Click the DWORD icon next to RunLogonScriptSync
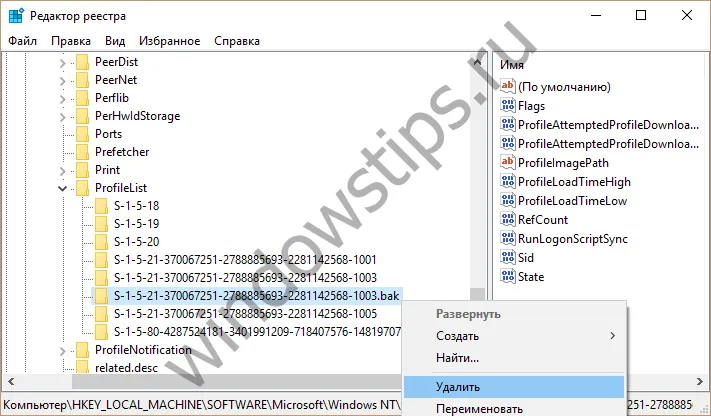Viewport: 711px width, 416px height. [x=507, y=238]
